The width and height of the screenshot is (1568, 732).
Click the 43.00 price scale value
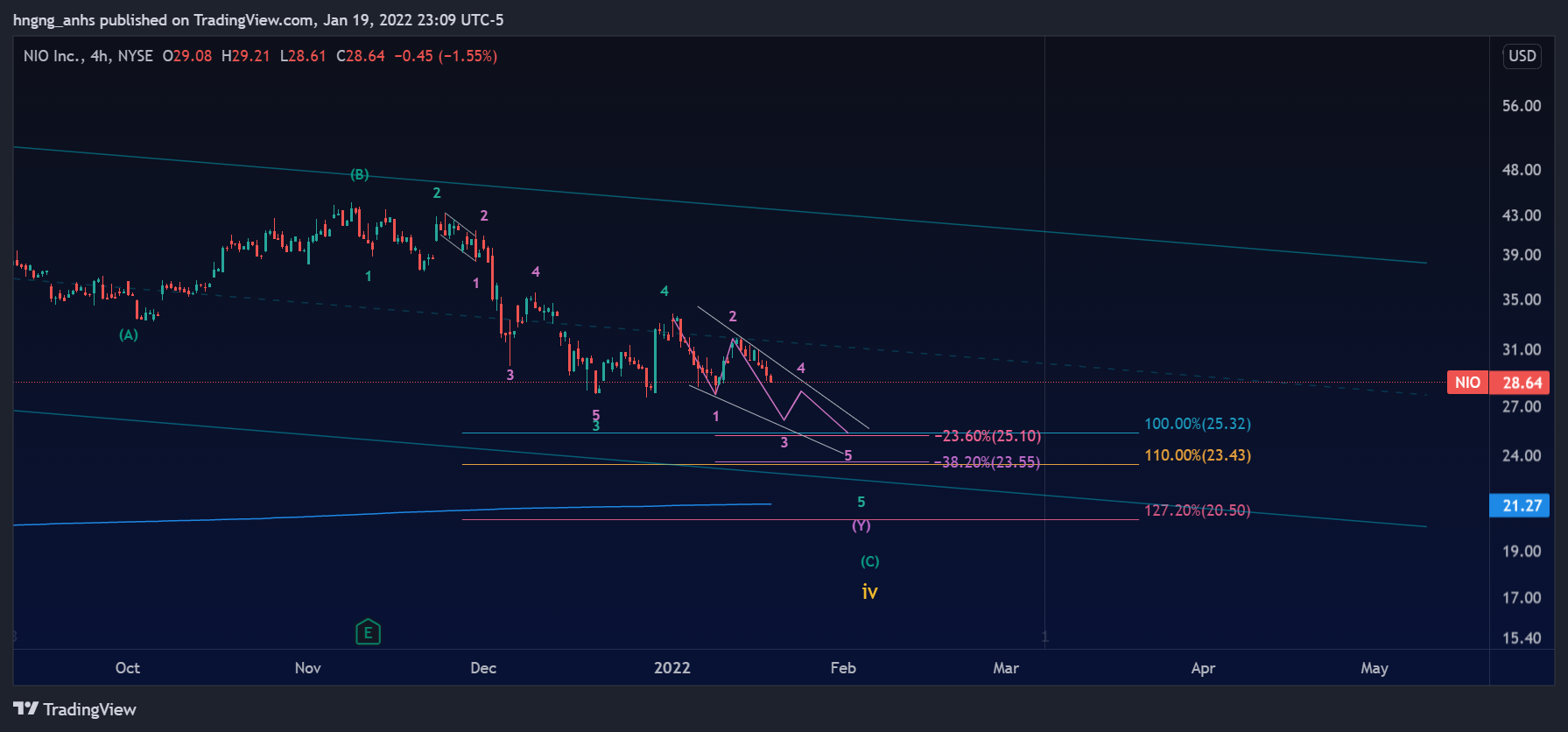tap(1522, 215)
